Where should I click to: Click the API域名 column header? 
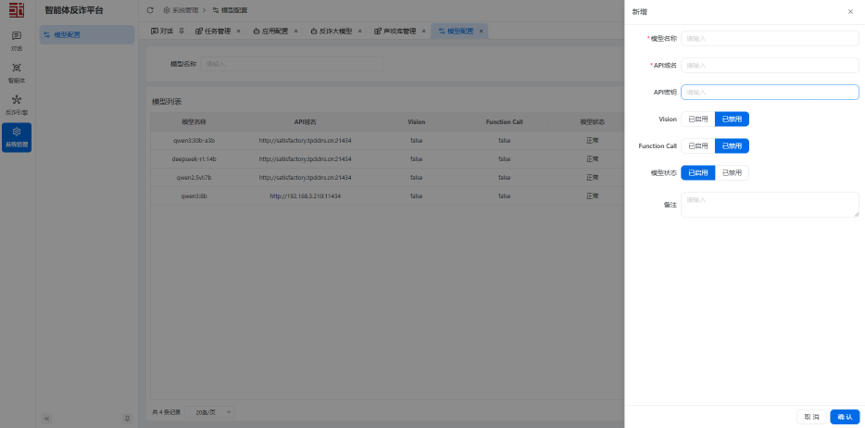coord(305,122)
